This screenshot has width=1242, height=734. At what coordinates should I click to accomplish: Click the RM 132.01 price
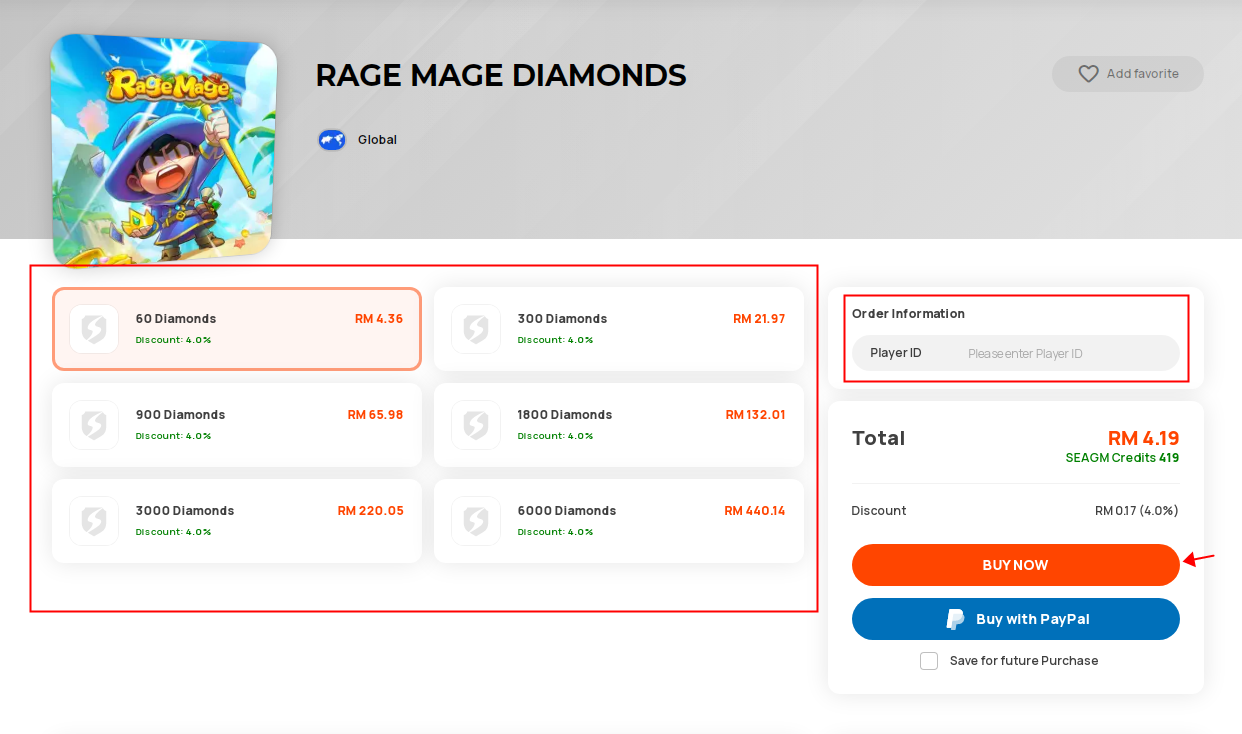(755, 415)
